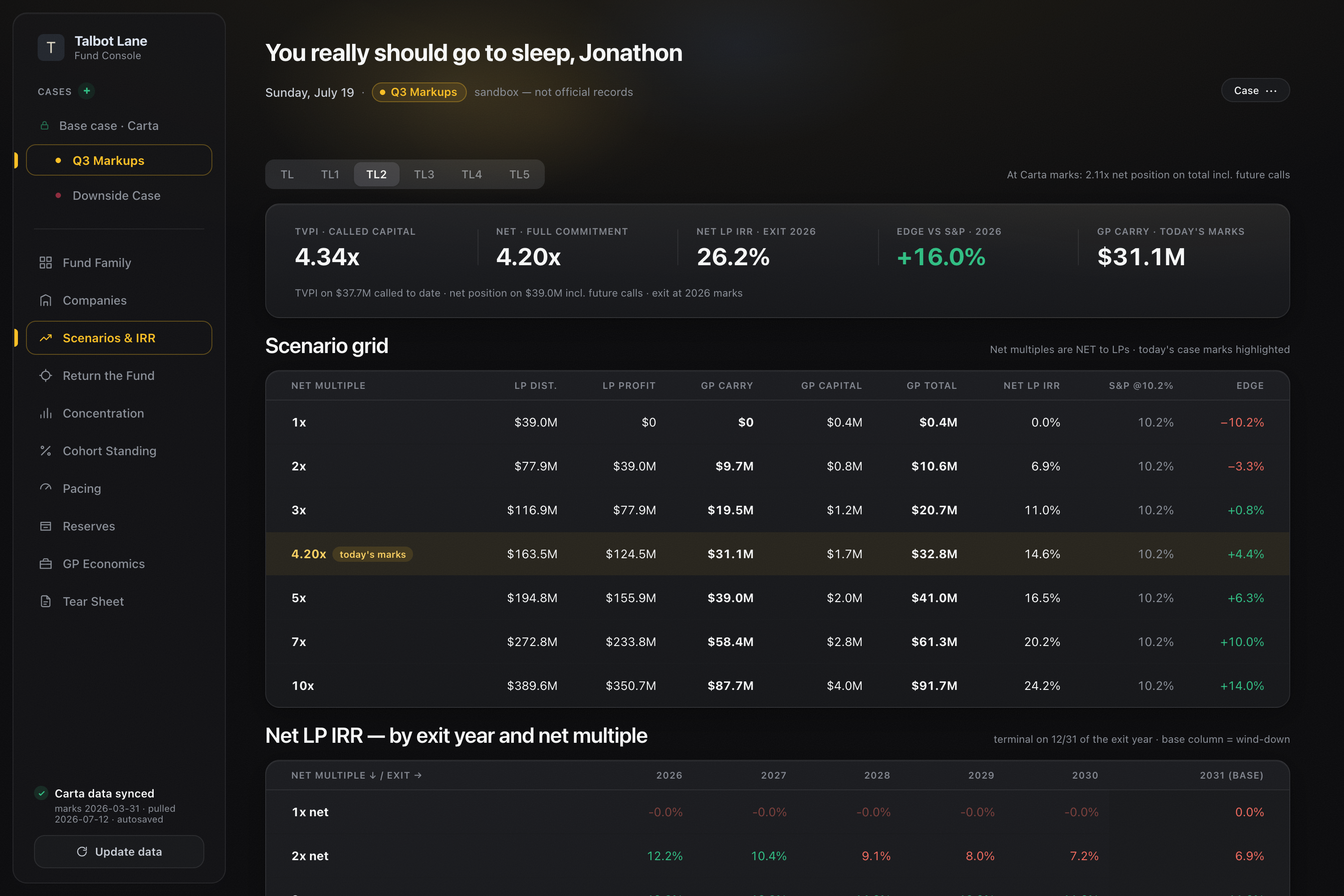Click the Q3 Markups badge in header
The image size is (1344, 896).
point(419,92)
